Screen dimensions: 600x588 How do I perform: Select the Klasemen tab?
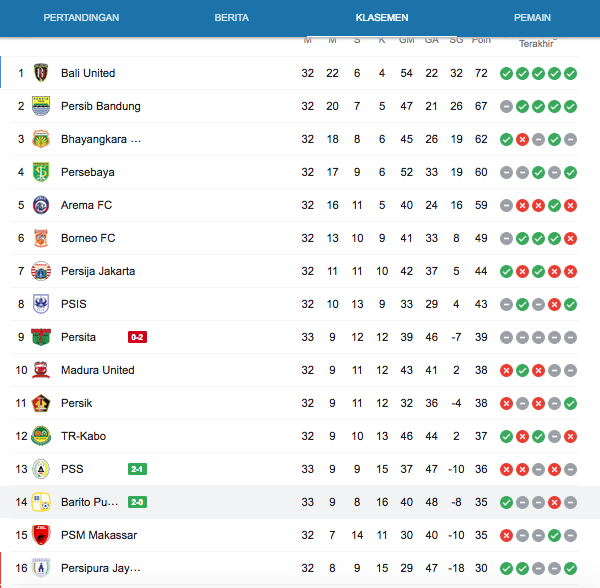coord(382,18)
